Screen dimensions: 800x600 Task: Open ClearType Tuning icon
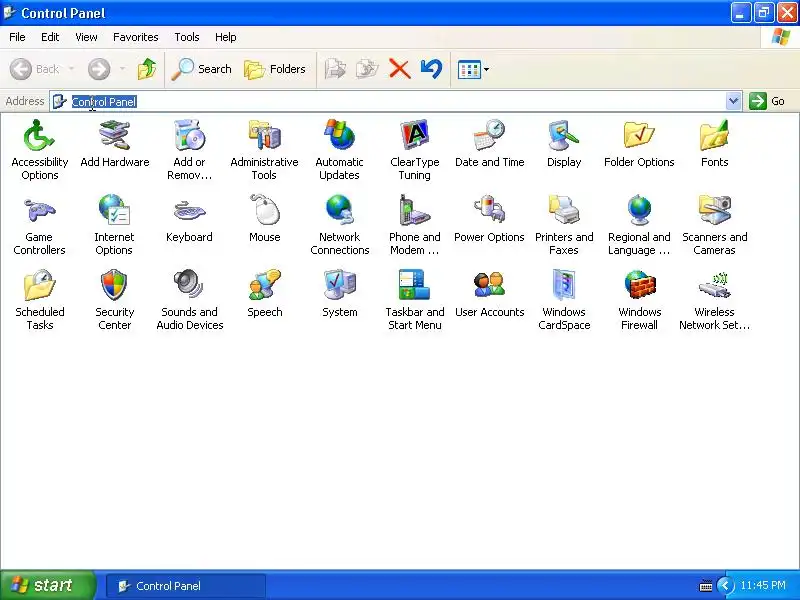pyautogui.click(x=414, y=136)
